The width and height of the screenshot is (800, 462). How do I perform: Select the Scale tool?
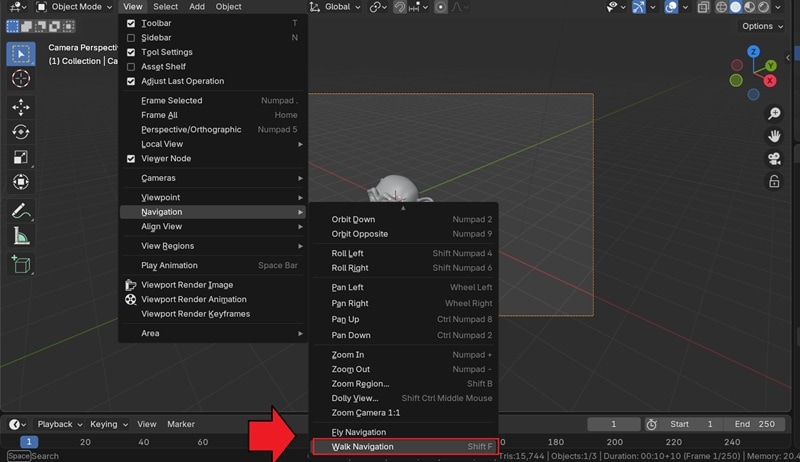[21, 157]
